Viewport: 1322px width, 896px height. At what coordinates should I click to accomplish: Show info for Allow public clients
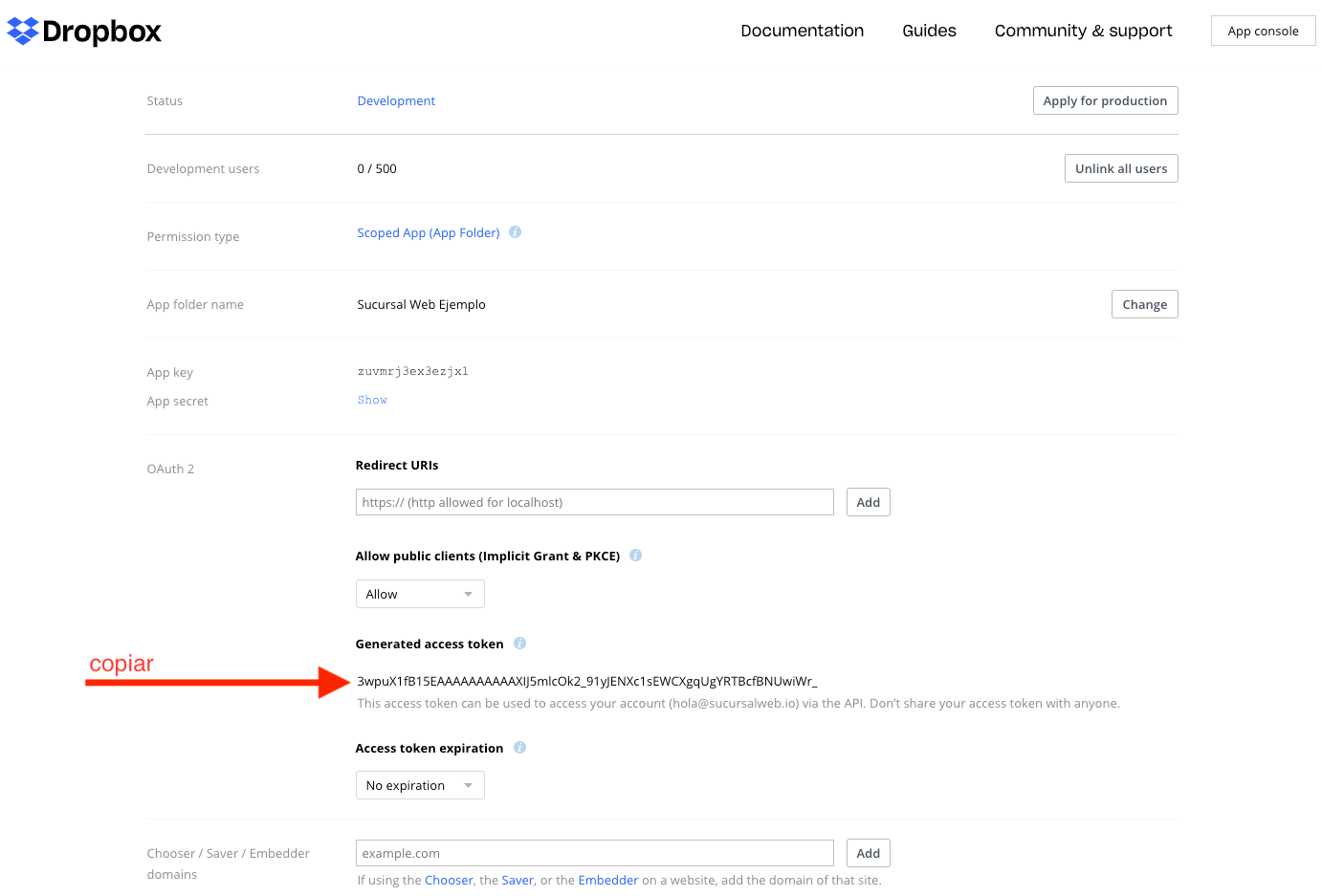(x=635, y=556)
